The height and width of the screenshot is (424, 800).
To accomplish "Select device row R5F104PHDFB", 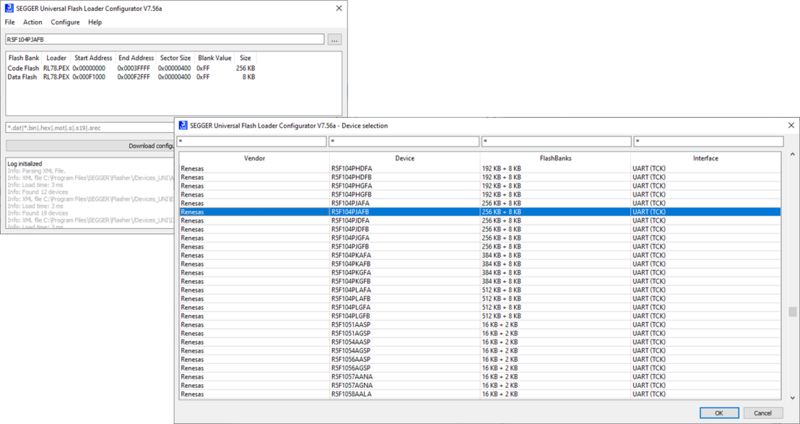I will (x=480, y=177).
